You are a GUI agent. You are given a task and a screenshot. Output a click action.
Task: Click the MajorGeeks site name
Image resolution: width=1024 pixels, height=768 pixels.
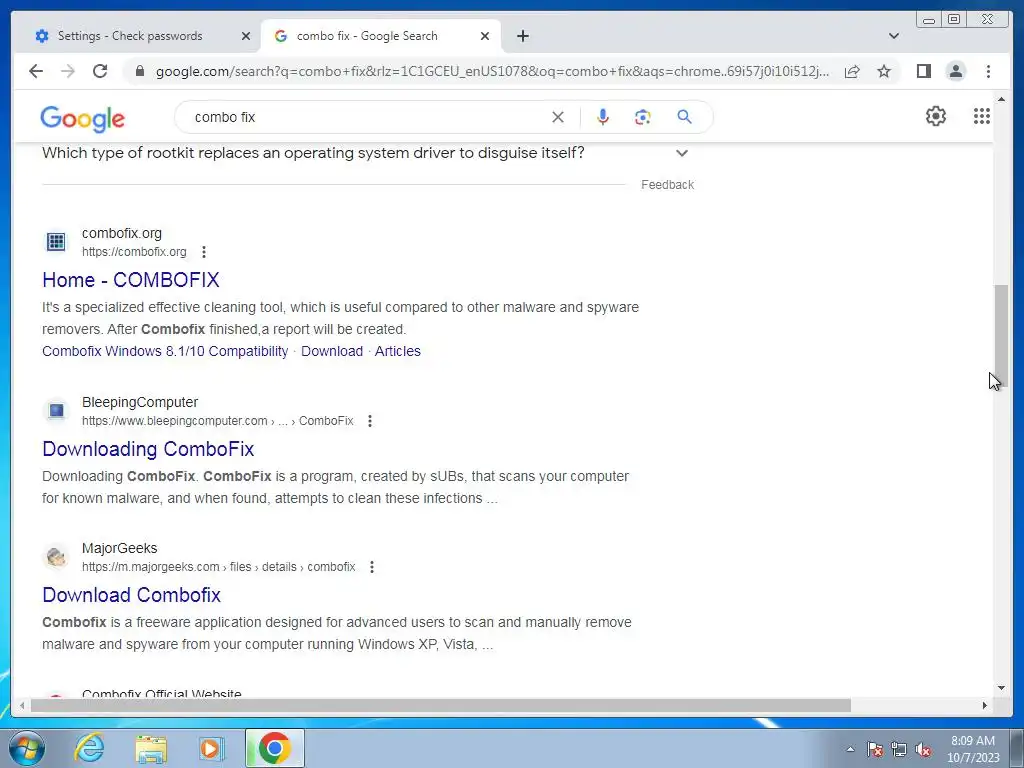[x=120, y=549]
